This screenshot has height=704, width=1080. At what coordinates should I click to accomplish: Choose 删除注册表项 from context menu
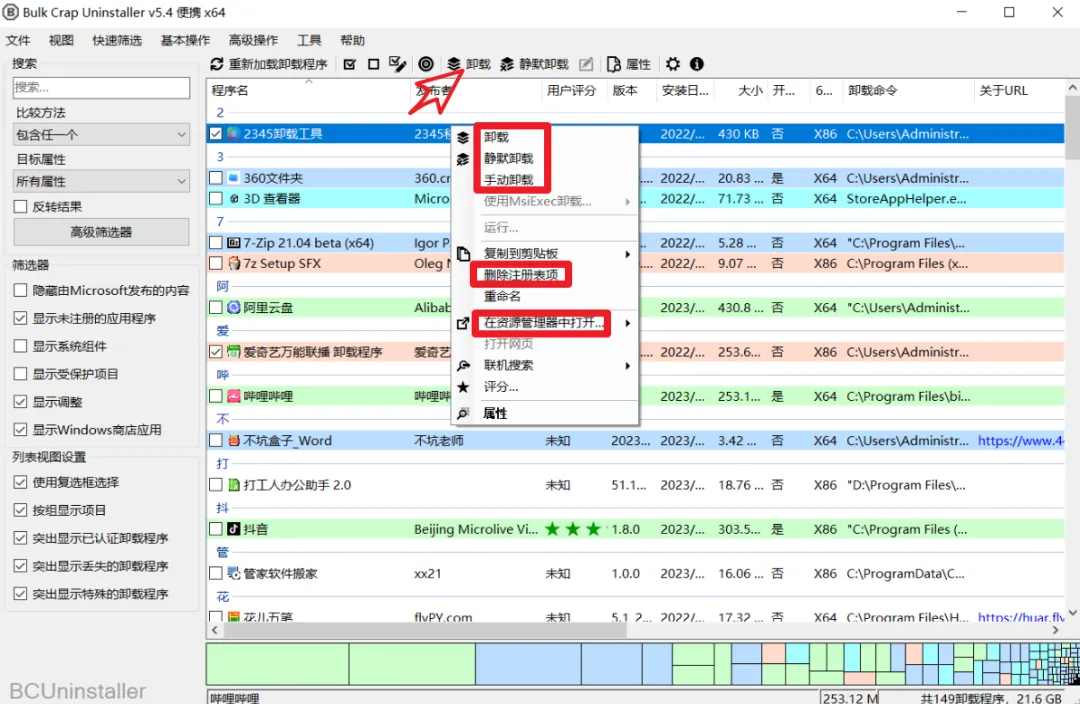[x=521, y=275]
